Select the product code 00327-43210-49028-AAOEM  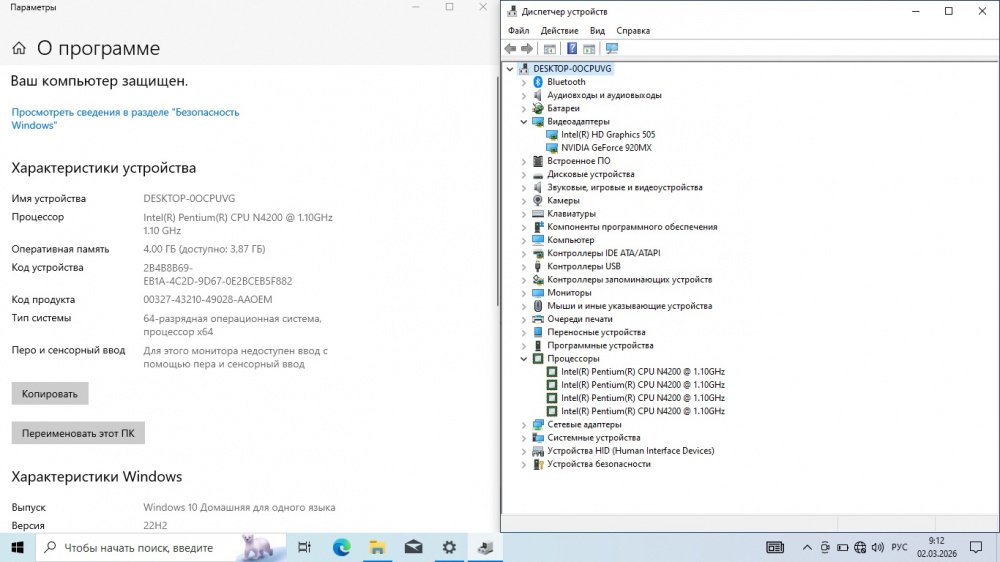207,299
